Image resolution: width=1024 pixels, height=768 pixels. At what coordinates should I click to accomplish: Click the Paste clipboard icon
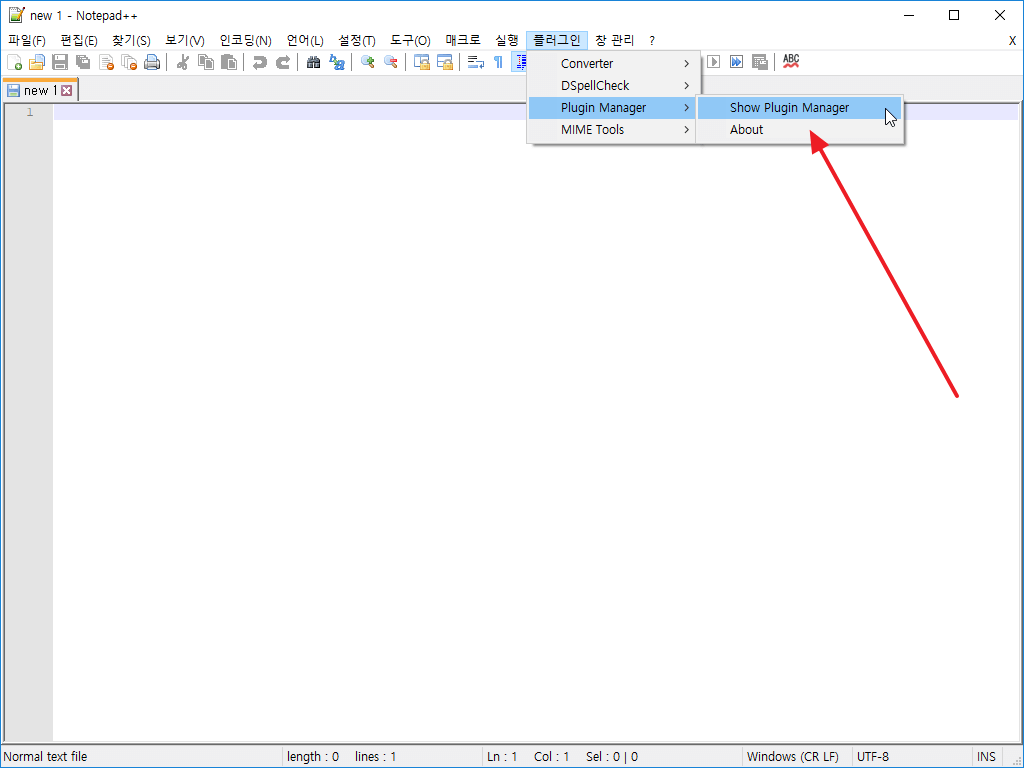(x=229, y=62)
